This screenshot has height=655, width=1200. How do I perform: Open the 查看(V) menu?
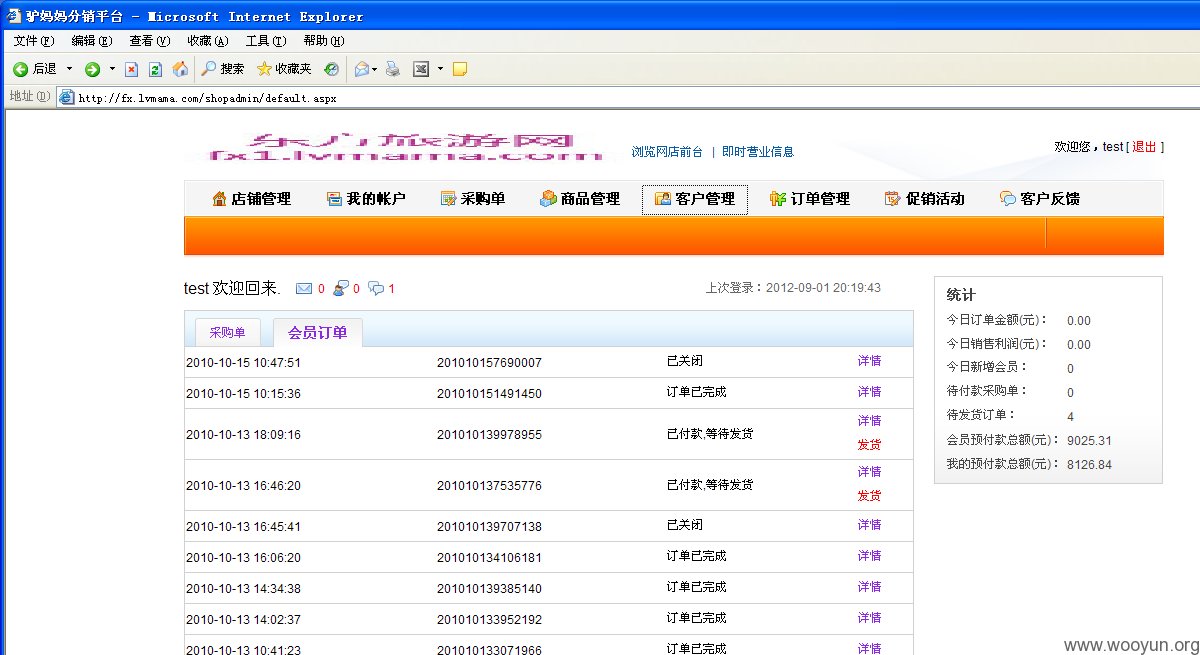pos(150,41)
